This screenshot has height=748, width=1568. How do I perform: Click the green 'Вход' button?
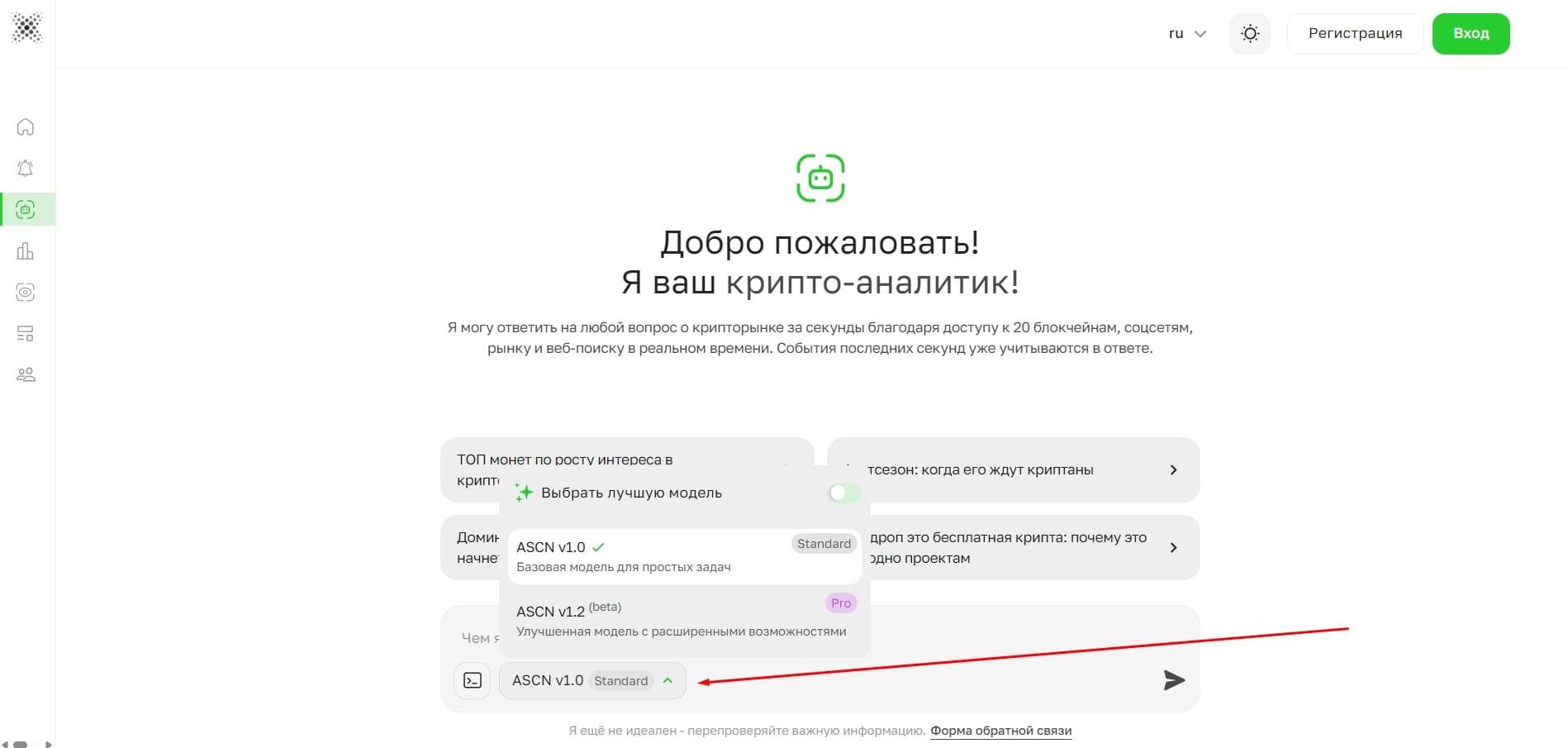[x=1471, y=34]
